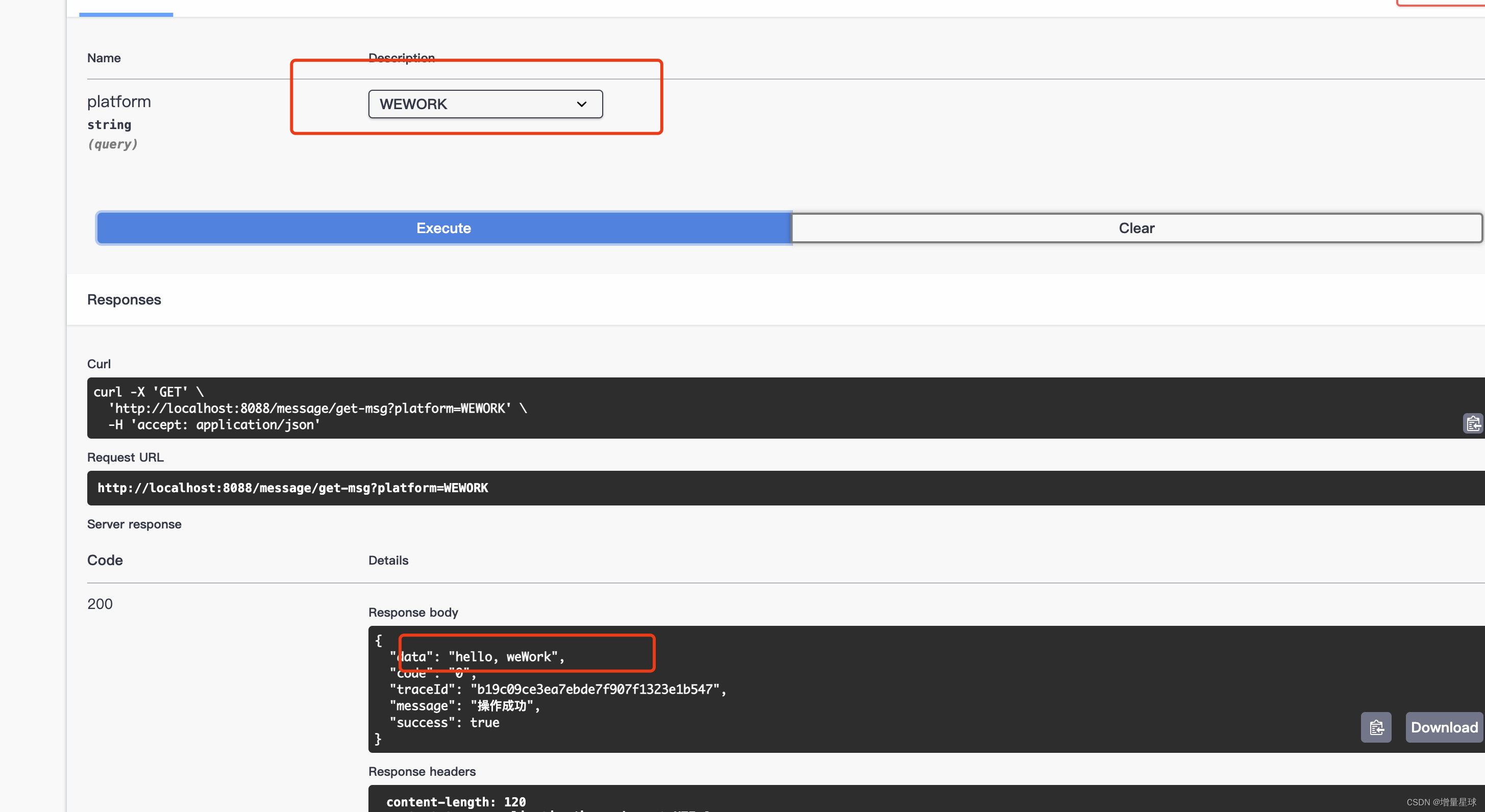Click the platform parameter name
Viewport: 1485px width, 812px height.
pos(119,102)
